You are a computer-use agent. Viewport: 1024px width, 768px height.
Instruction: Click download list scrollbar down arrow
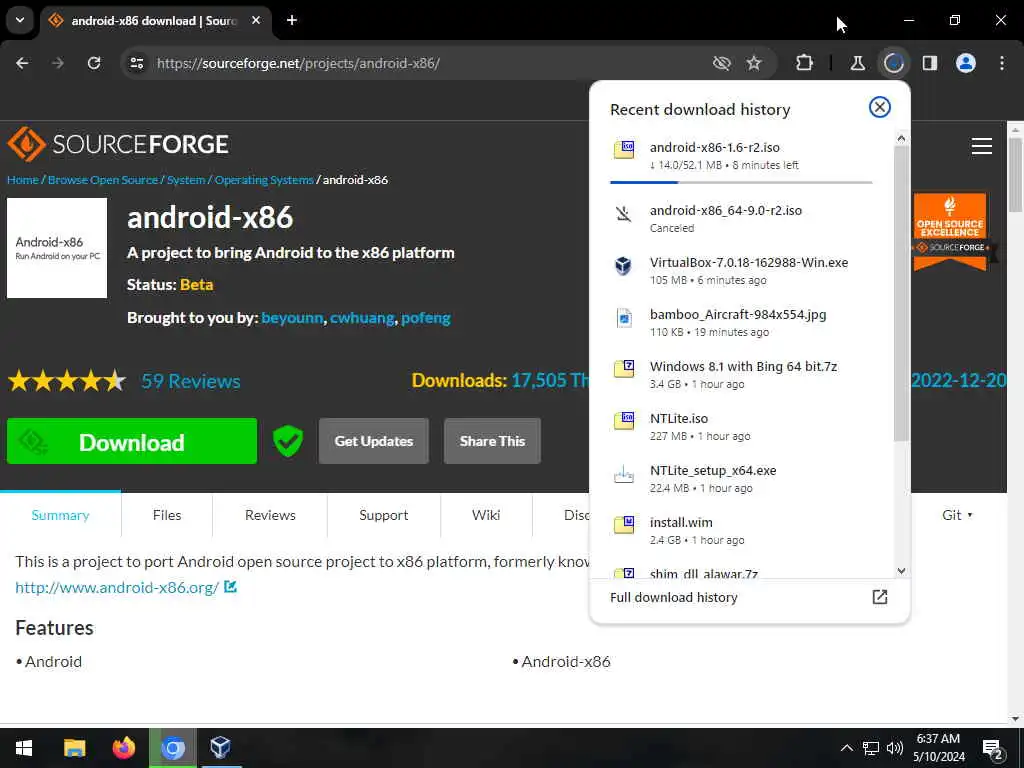pyautogui.click(x=901, y=571)
